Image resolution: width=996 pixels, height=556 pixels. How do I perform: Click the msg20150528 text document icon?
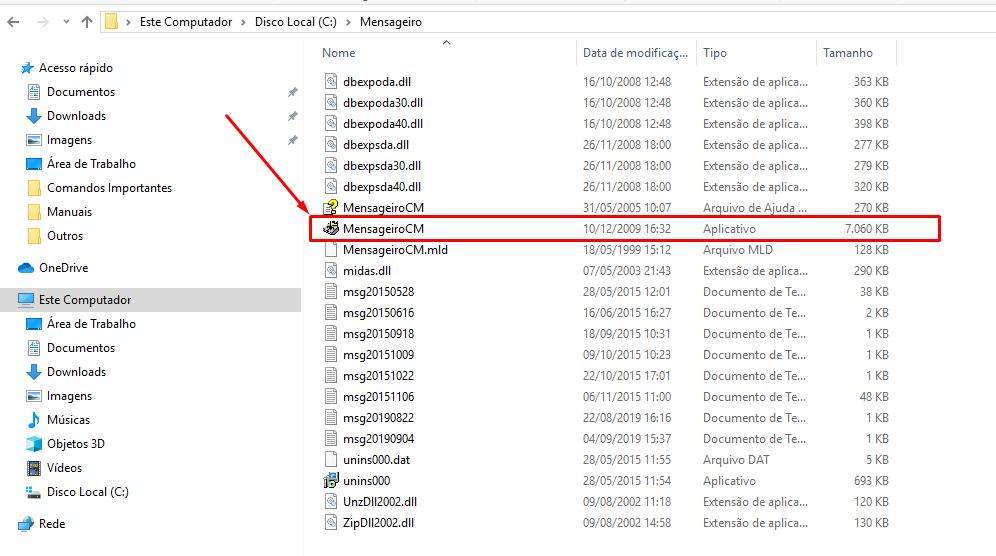(x=331, y=291)
